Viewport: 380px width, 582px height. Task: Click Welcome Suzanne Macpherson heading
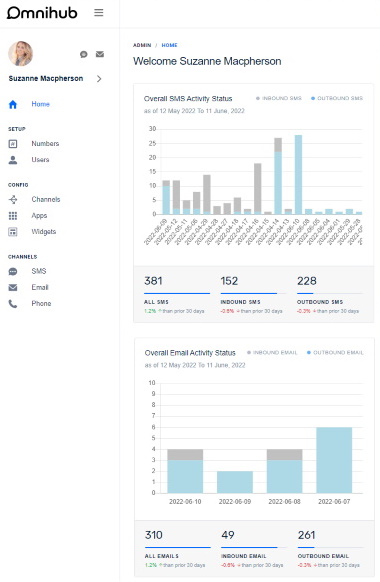coord(207,61)
